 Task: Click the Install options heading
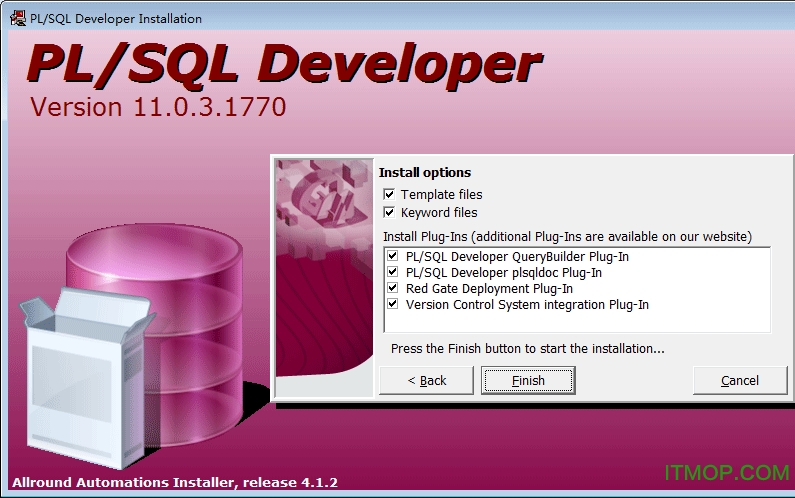424,172
